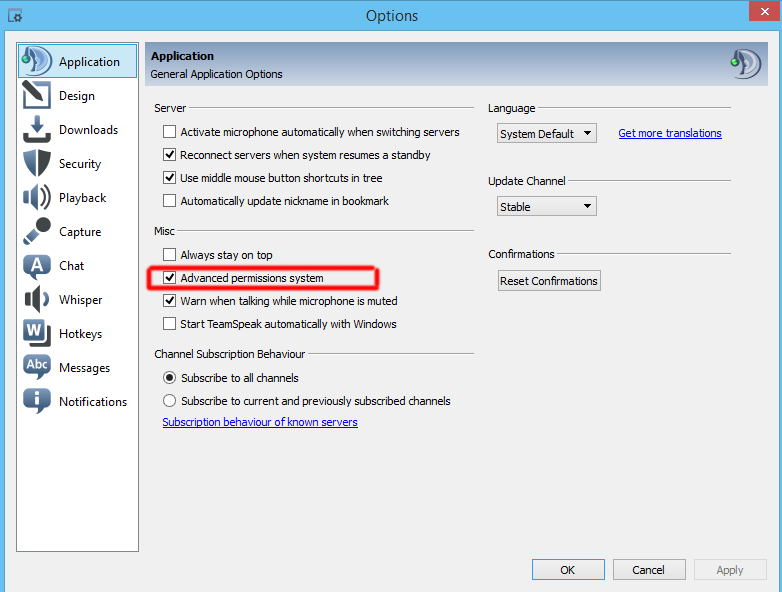Check automatically update nickname in bookmark
This screenshot has width=782, height=592.
click(x=170, y=200)
